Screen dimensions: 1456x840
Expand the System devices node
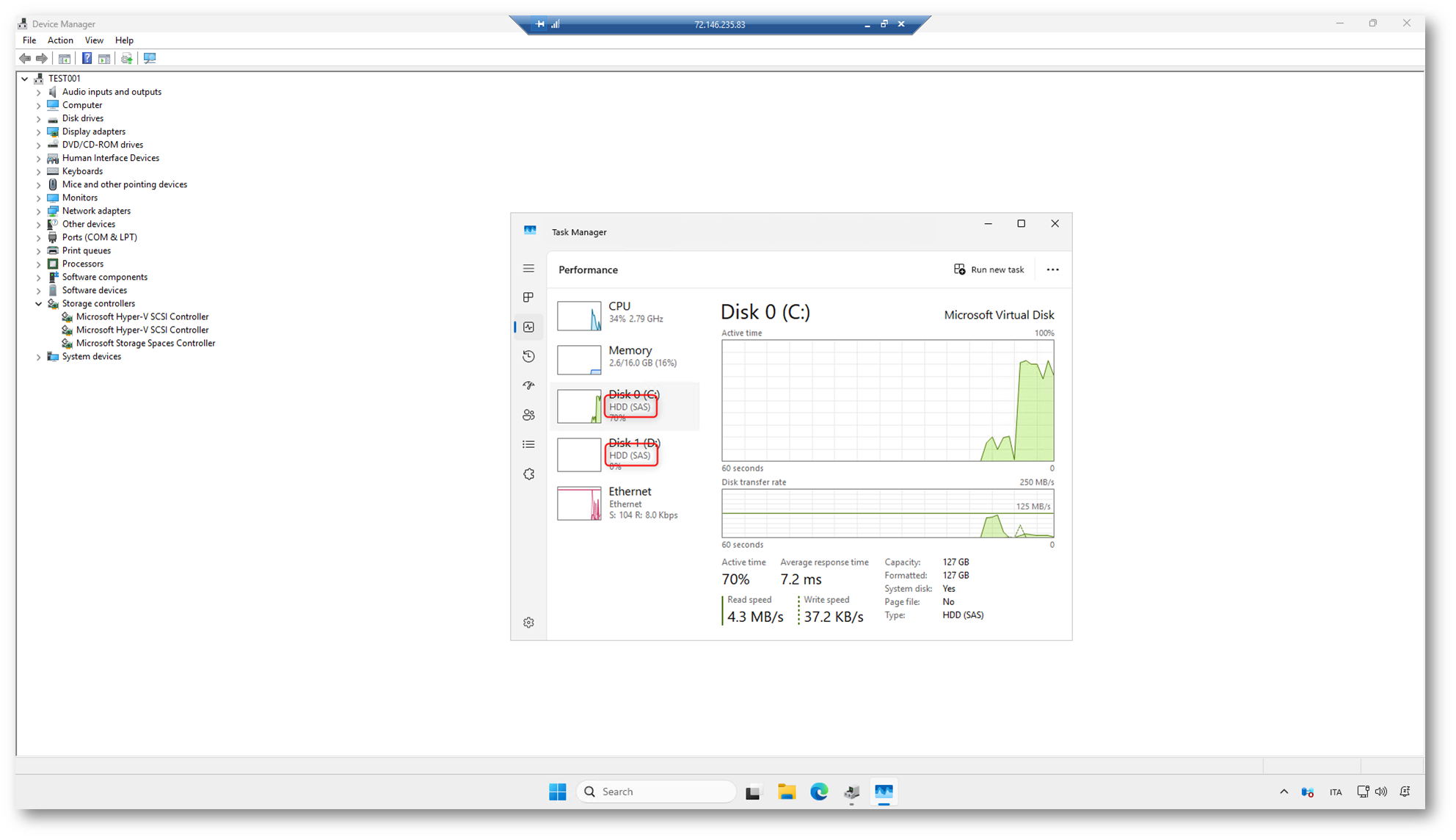point(39,357)
